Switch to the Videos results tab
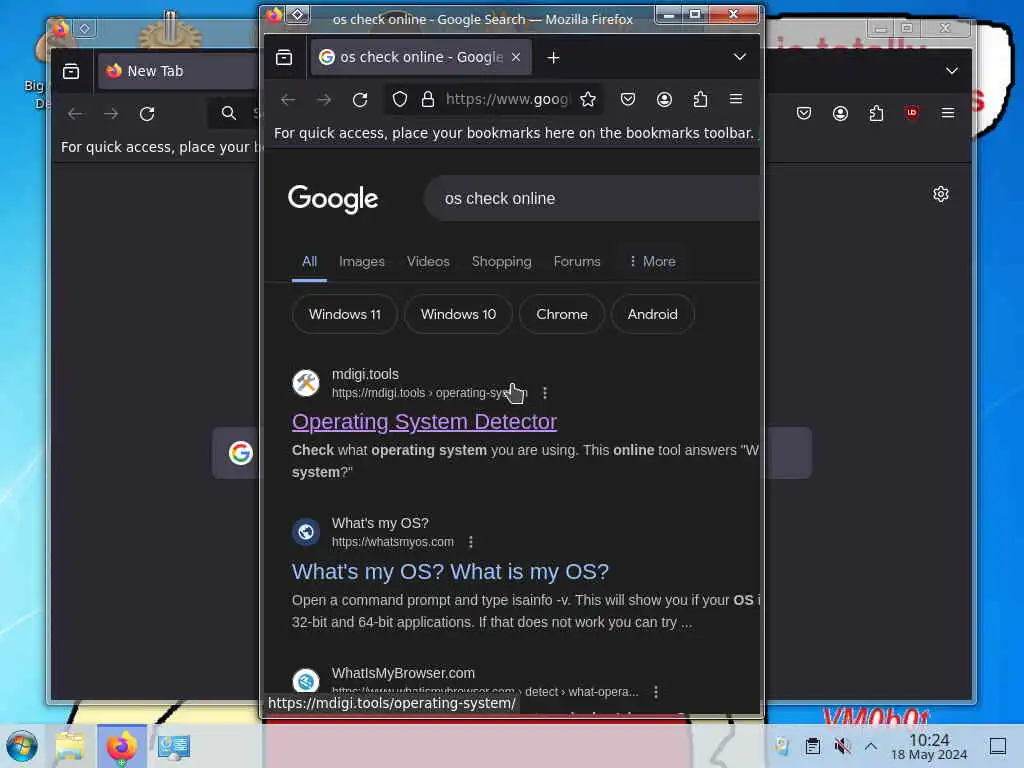 pos(428,262)
